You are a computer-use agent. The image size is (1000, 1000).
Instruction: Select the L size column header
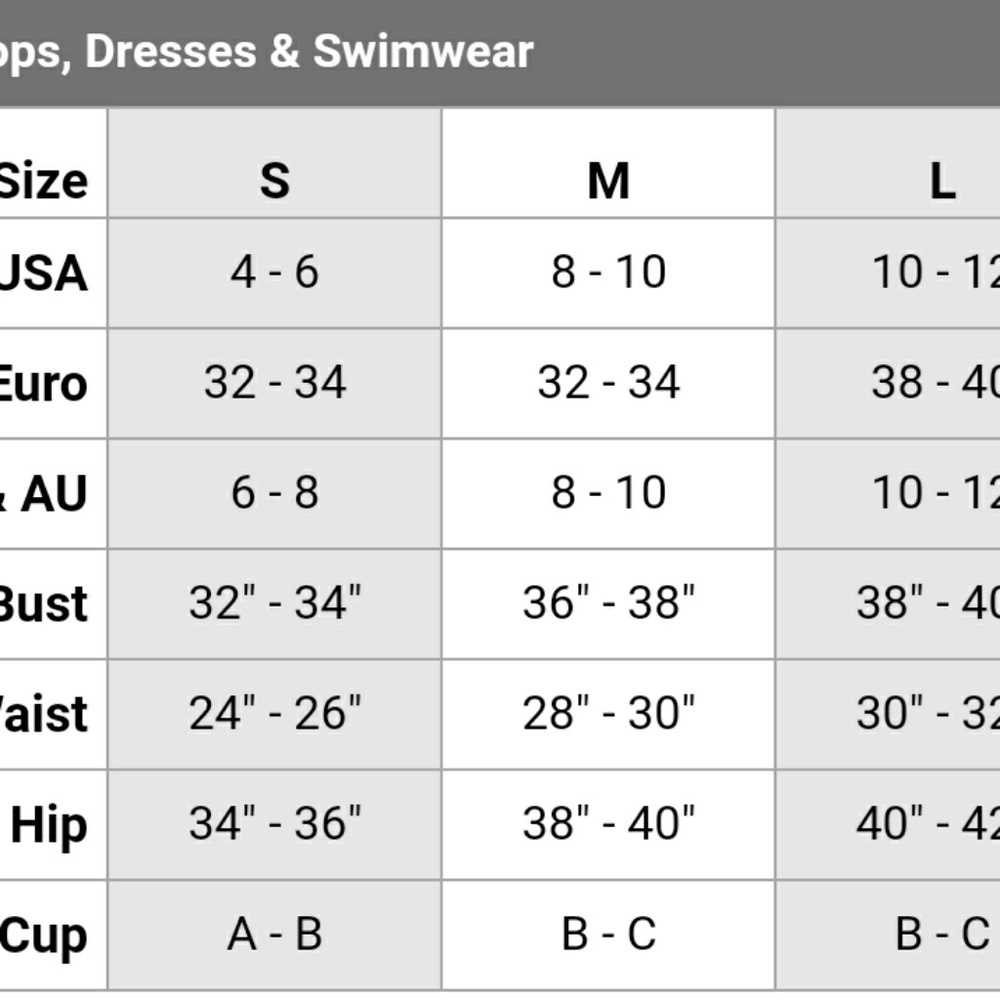click(x=942, y=181)
